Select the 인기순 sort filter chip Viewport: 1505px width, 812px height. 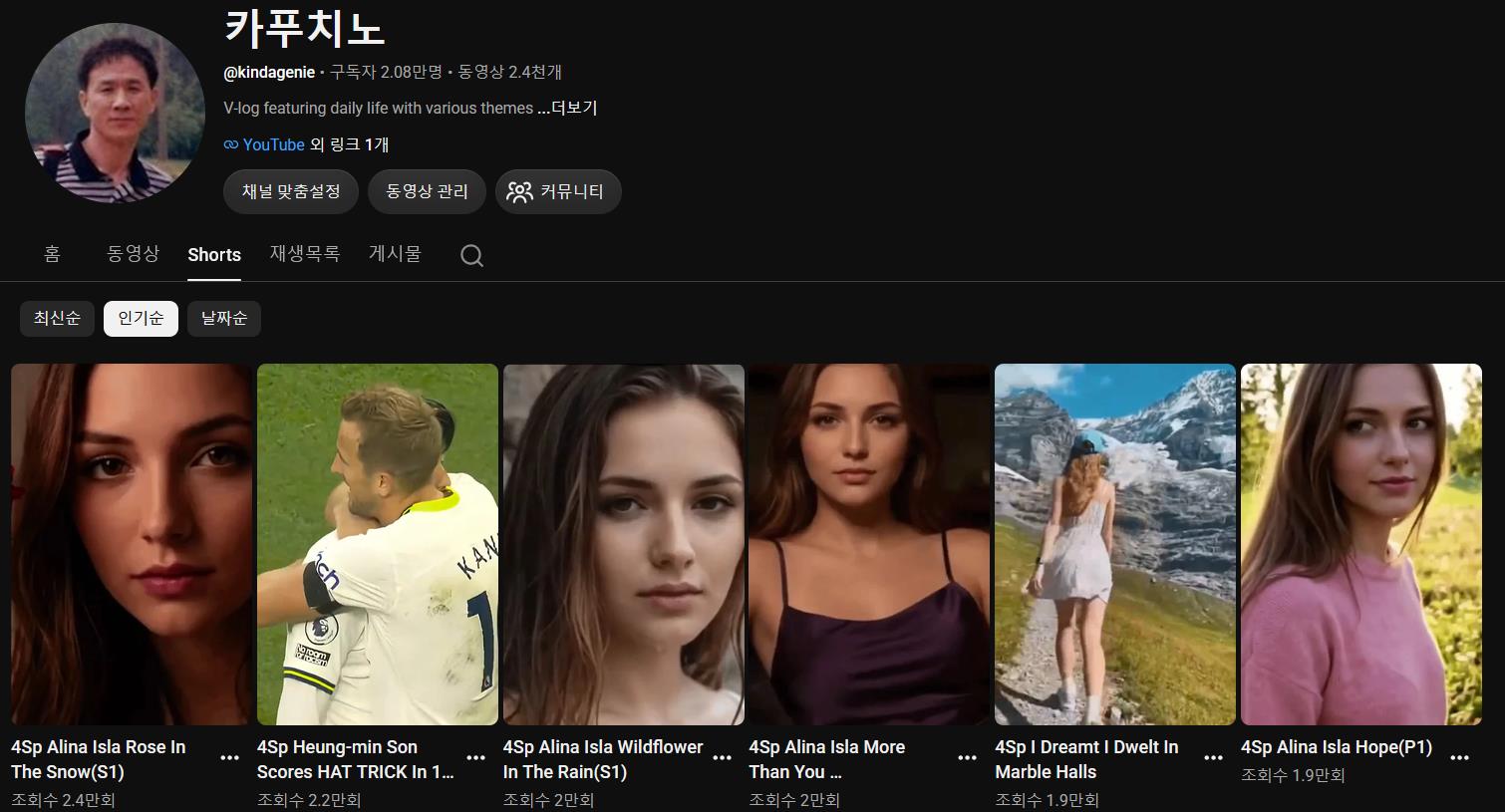click(141, 319)
